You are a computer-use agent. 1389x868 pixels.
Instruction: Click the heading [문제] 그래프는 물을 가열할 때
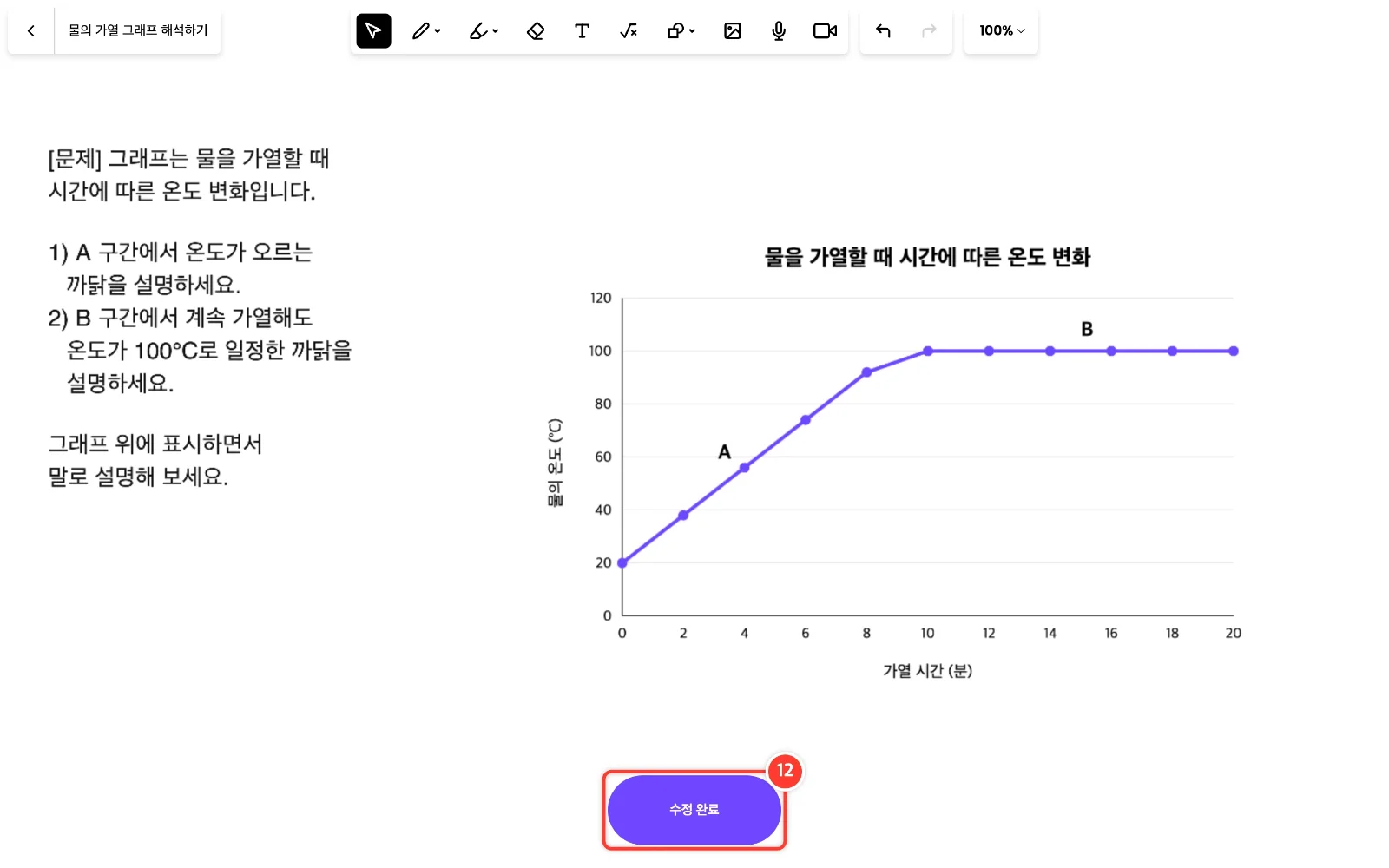tap(188, 159)
